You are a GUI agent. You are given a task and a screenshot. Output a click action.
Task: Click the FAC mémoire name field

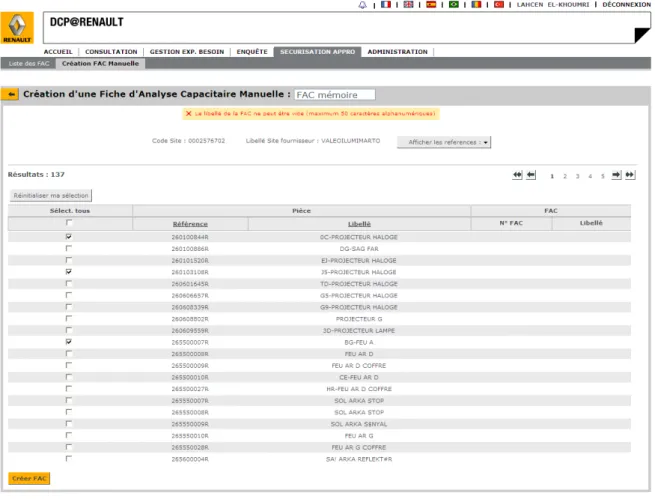335,95
